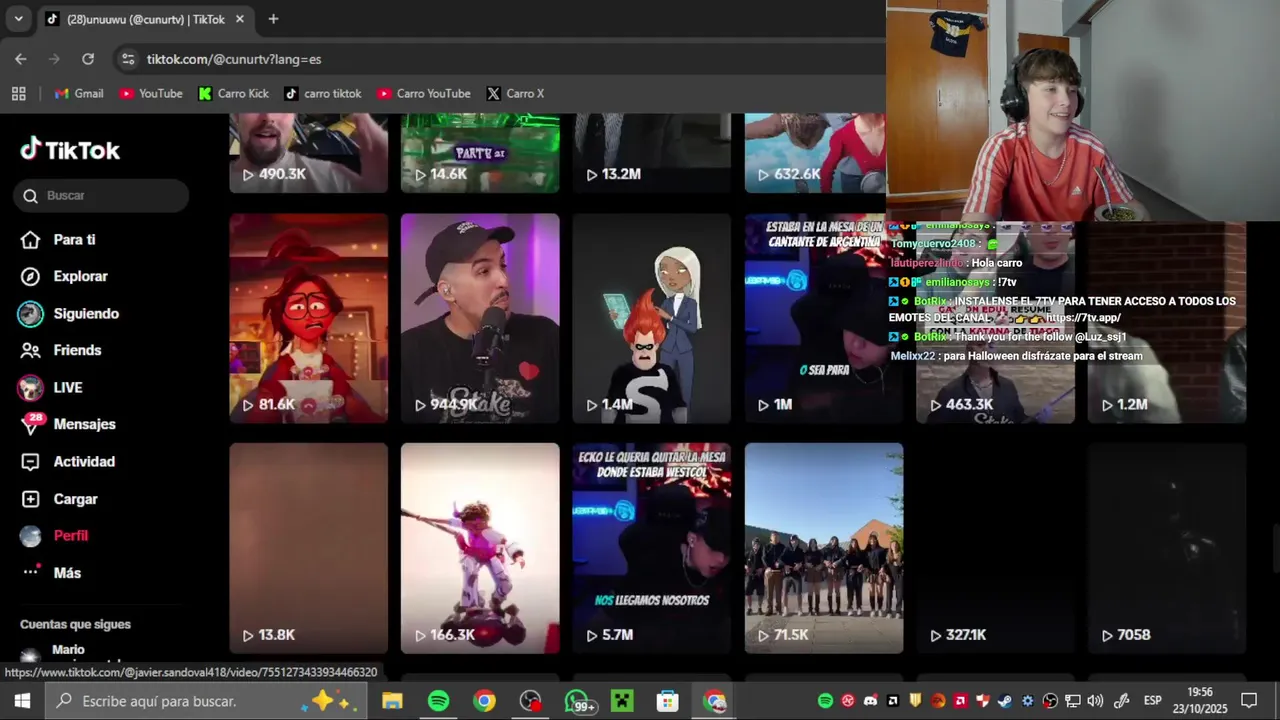1280x720 pixels.
Task: Open the Windows Start menu
Action: (x=22, y=701)
